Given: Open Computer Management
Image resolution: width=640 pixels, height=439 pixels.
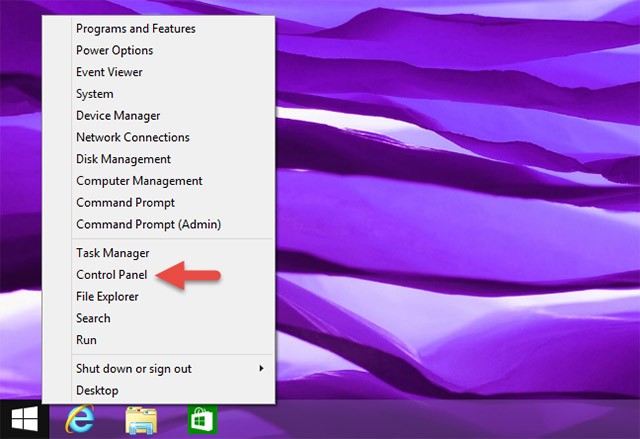Looking at the screenshot, I should [x=139, y=181].
